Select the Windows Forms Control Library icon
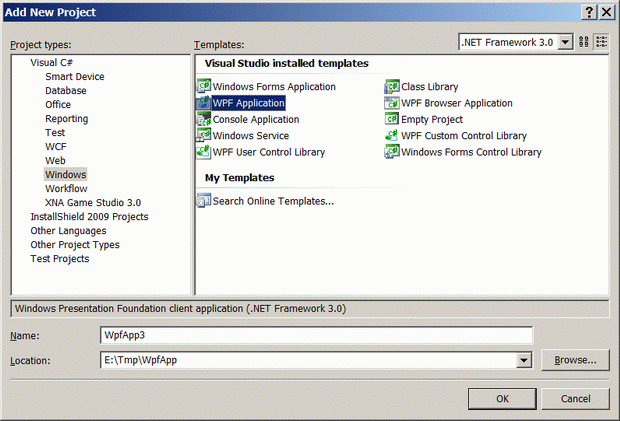The image size is (620, 421). coord(392,152)
